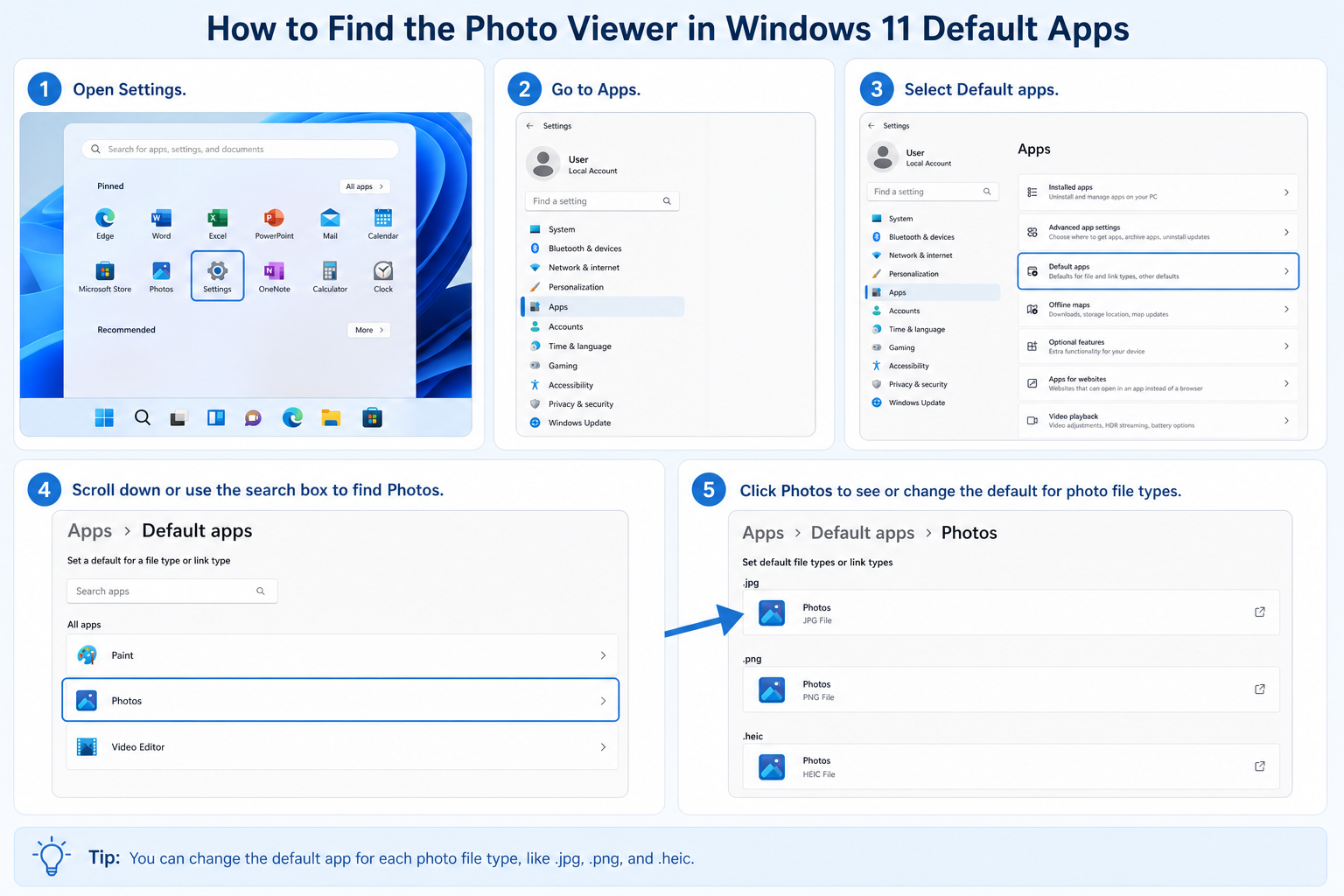Open File Explorer on the taskbar
Screen dimensions: 1344x896
click(x=331, y=418)
